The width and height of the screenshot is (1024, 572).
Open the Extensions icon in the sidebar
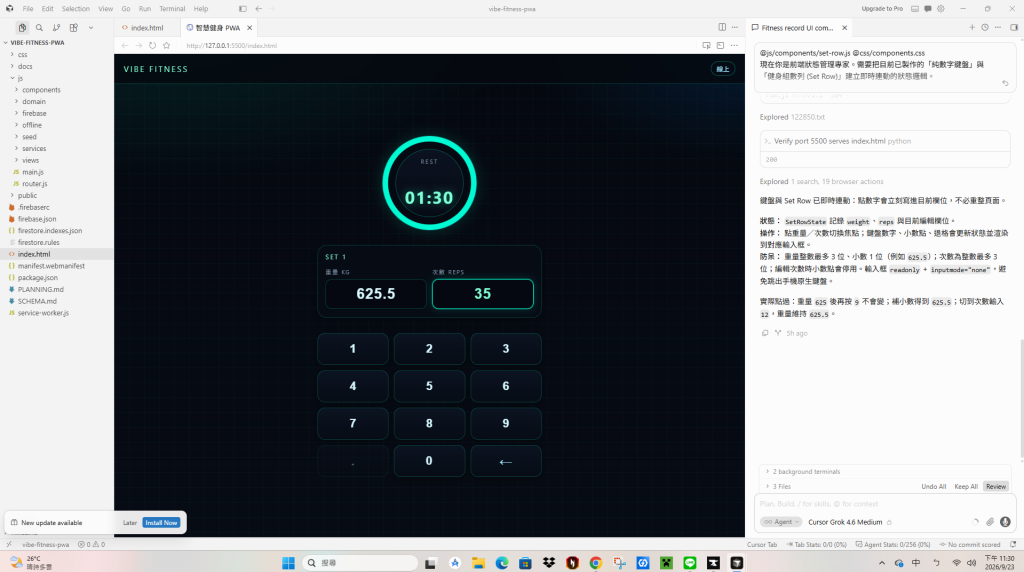coord(74,28)
